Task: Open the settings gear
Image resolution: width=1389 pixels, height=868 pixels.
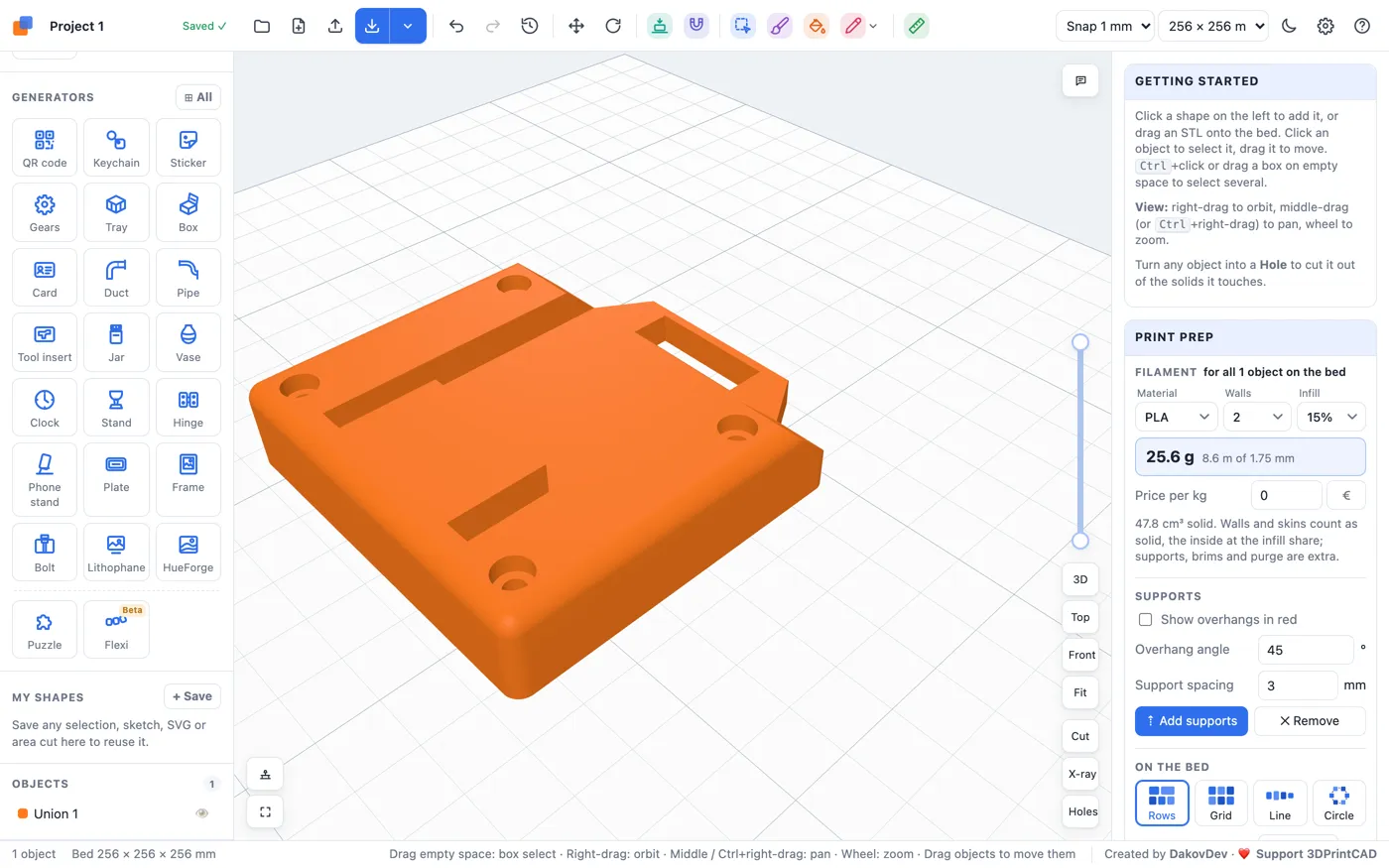Action: coord(1326,26)
